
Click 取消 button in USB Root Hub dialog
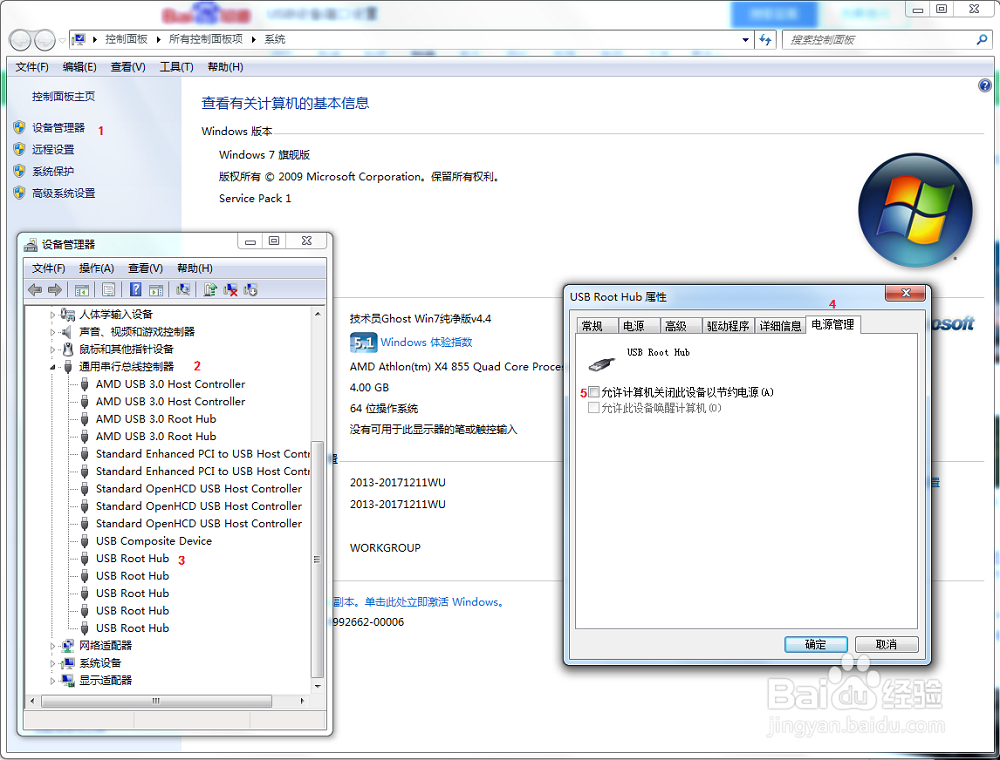(x=886, y=645)
